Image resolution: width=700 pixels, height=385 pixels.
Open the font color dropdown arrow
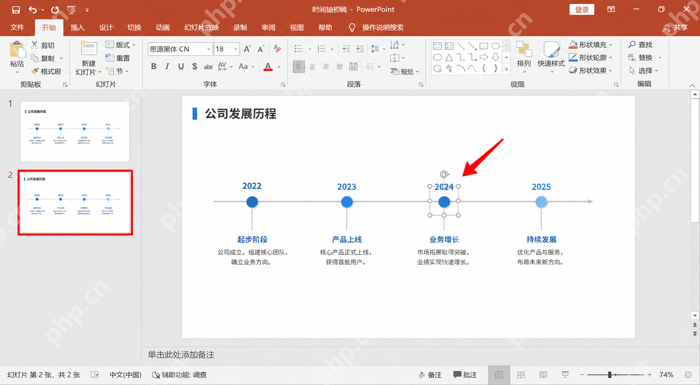(x=279, y=67)
